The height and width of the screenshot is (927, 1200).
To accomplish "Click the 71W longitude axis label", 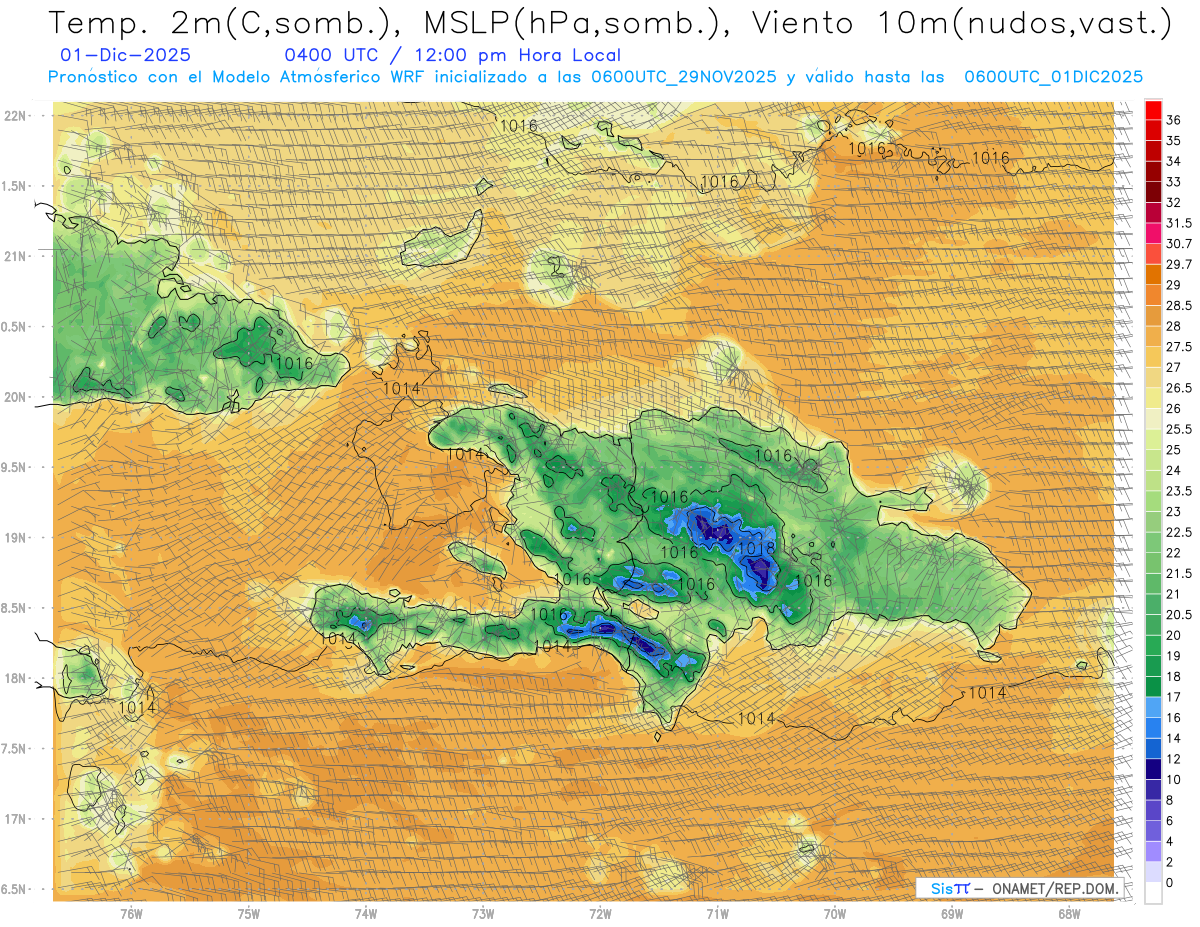I will [x=717, y=914].
